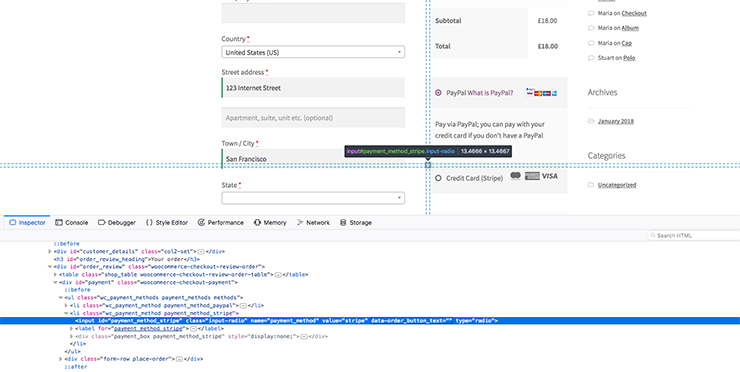Click the Apartment, suite, unit field
Viewport: 740px width, 372px height.
(x=313, y=118)
